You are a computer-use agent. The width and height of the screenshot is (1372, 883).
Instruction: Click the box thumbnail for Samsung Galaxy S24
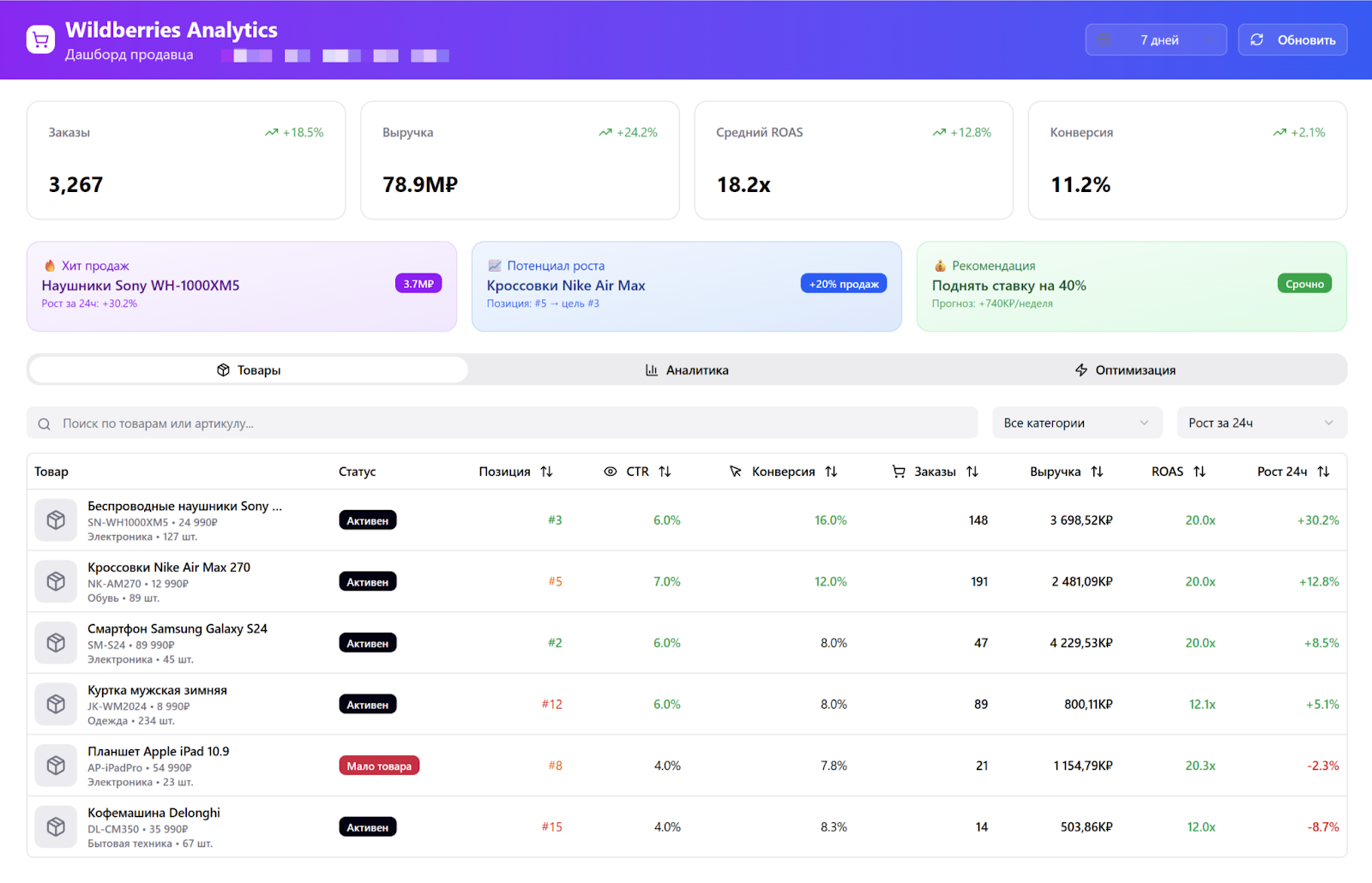(56, 643)
